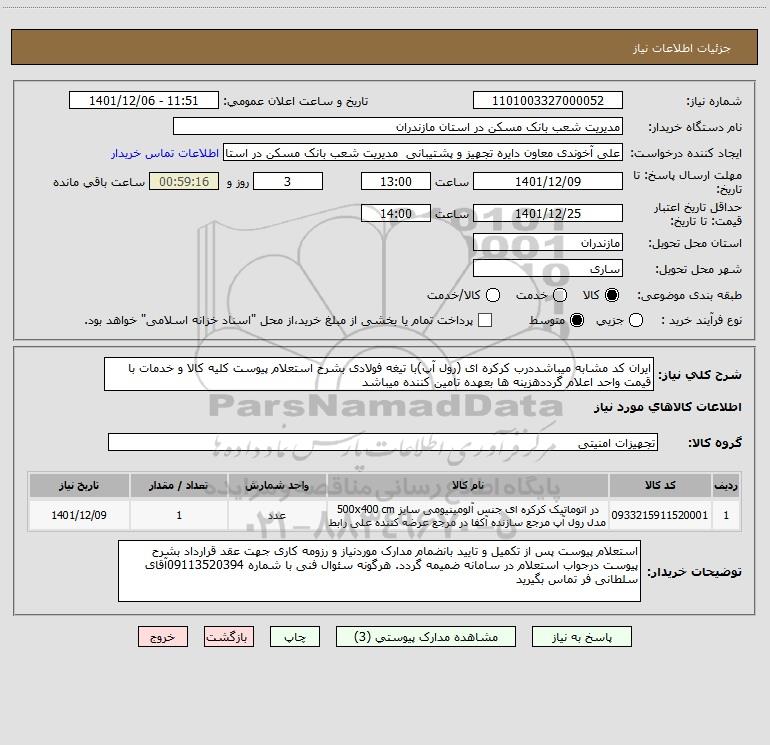Select the کالا/خدمت radio button
This screenshot has width=770, height=745.
click(493, 295)
